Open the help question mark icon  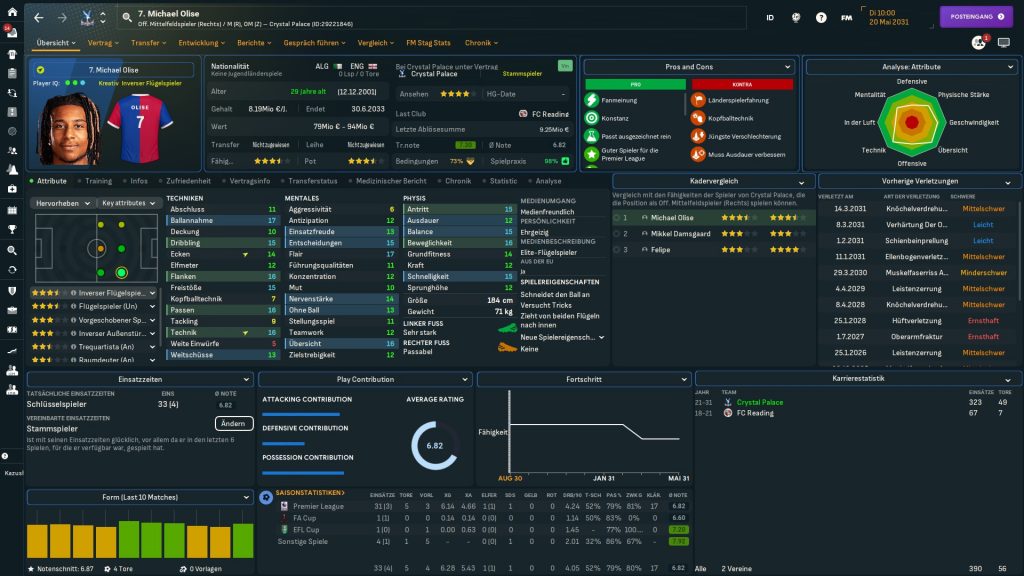(x=821, y=17)
